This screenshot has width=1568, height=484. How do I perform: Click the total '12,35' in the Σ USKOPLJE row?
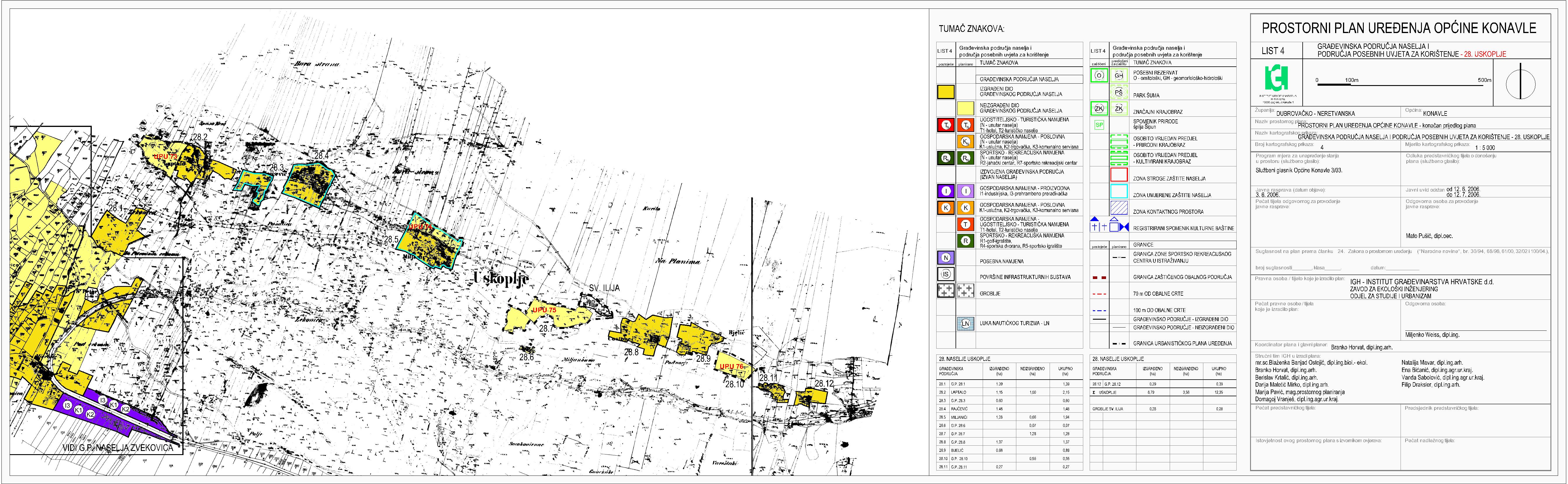click(1219, 392)
